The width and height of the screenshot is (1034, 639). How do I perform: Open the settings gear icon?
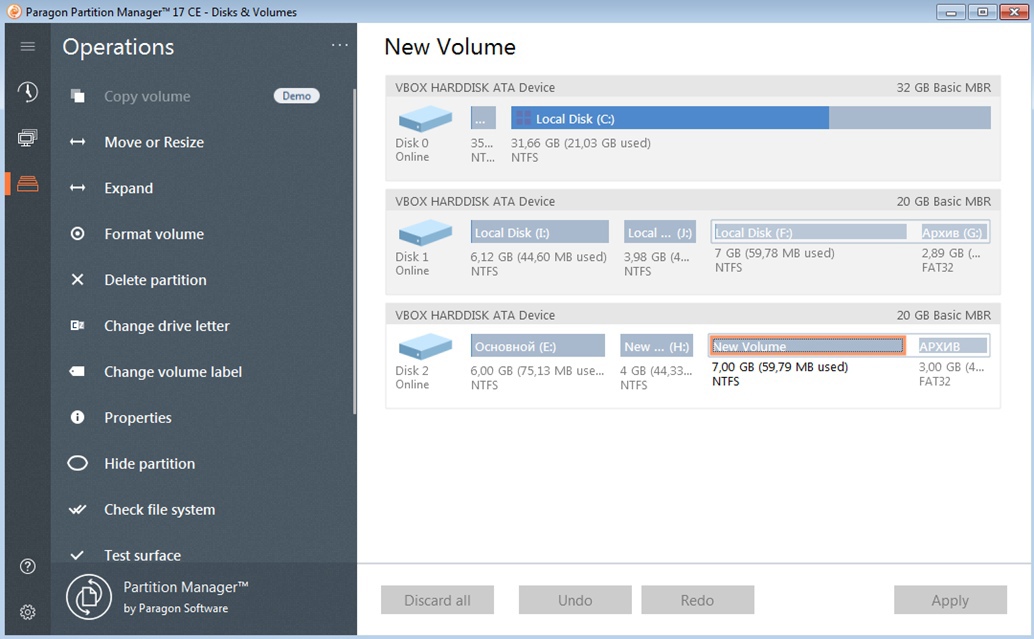click(x=28, y=612)
